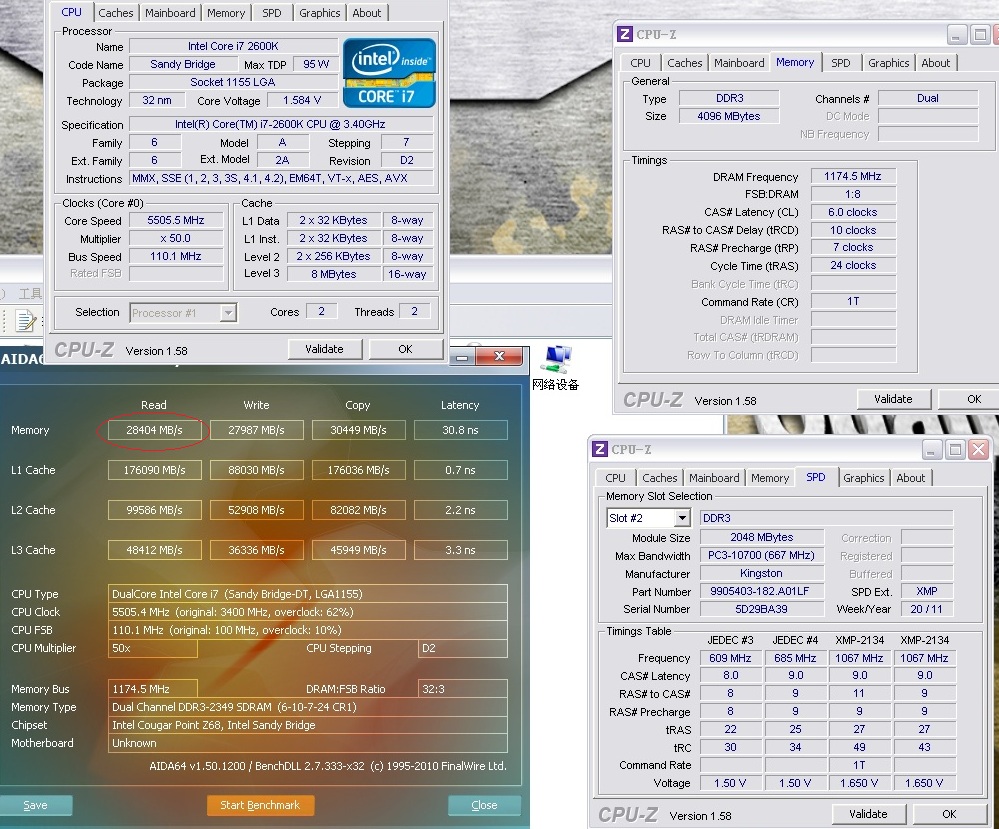999x829 pixels.
Task: Go to About tab in CPU-Z Memory window
Action: [936, 63]
